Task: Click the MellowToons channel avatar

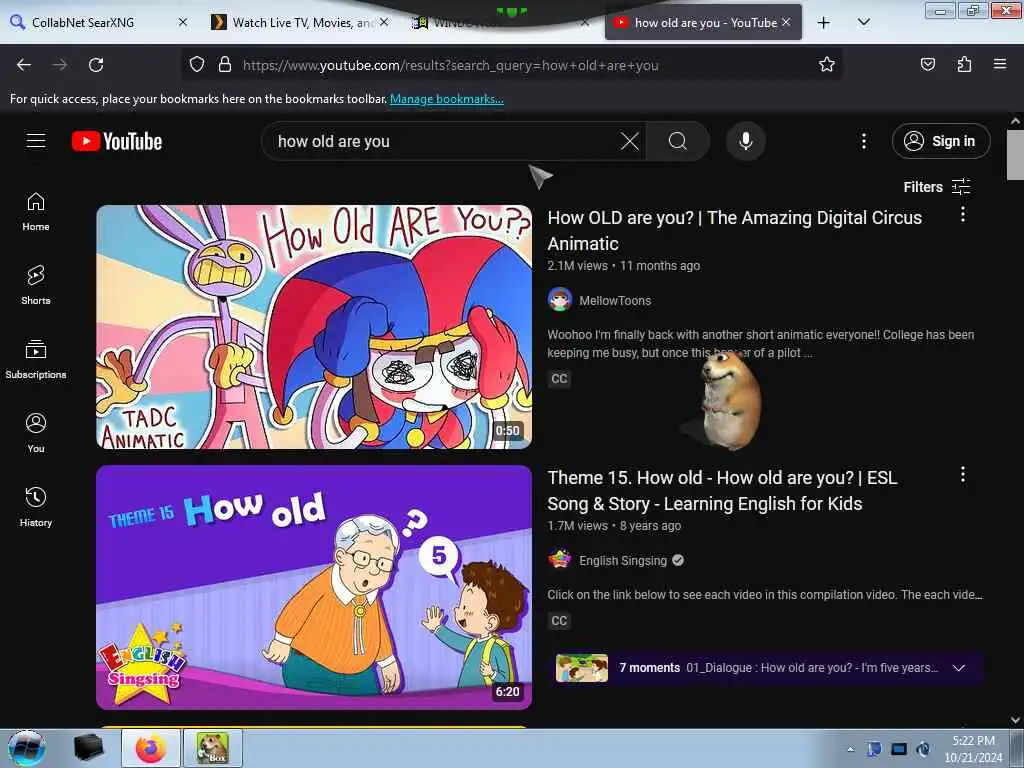Action: point(560,300)
